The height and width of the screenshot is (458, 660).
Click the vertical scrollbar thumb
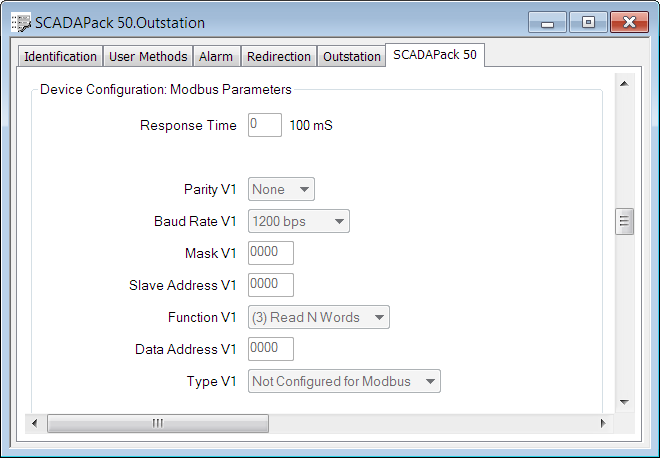point(624,221)
